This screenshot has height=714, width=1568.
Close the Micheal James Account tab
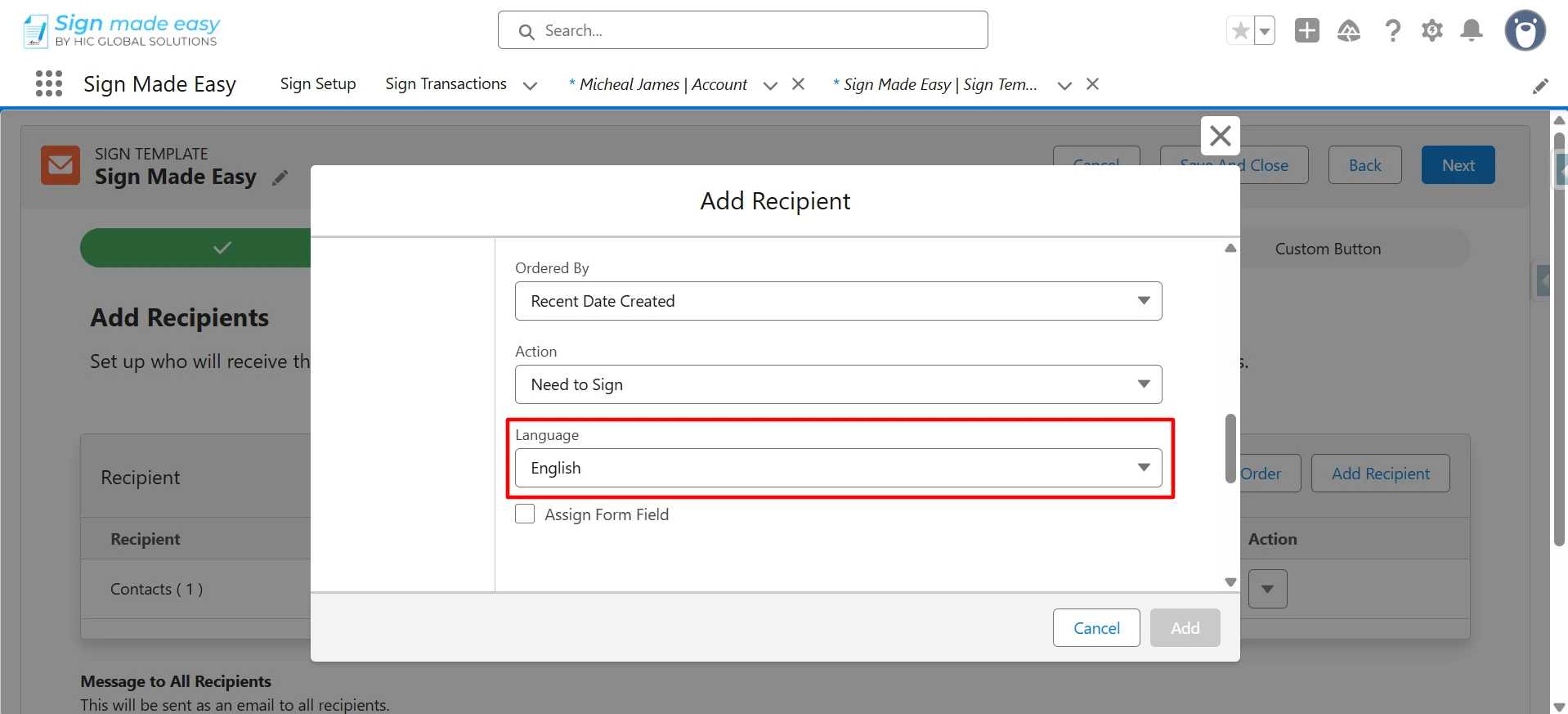[799, 84]
